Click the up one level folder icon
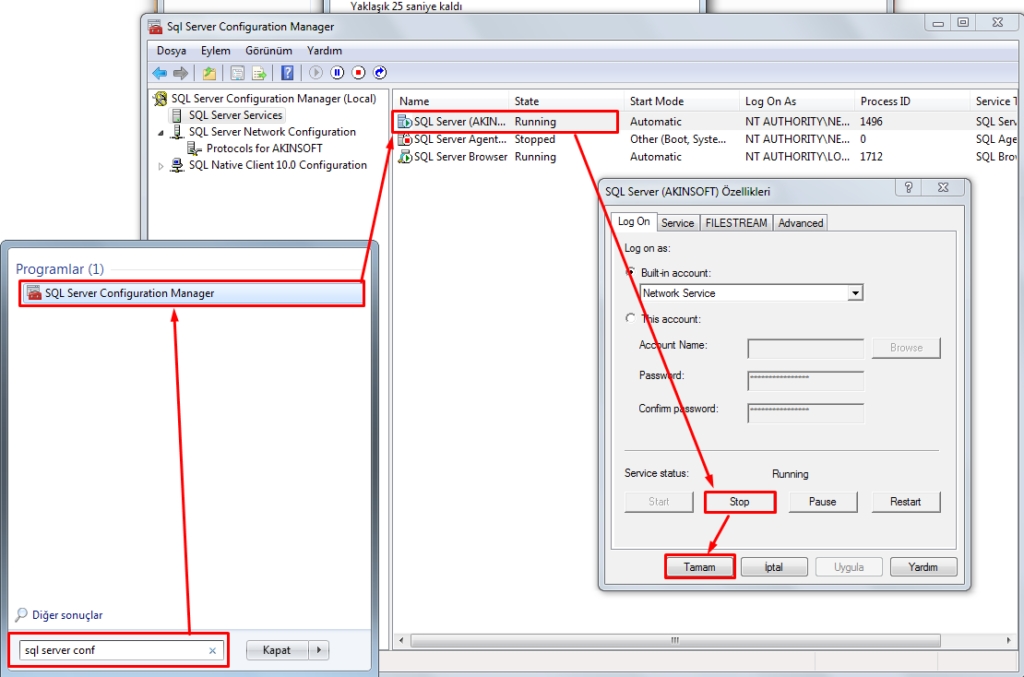 point(209,73)
